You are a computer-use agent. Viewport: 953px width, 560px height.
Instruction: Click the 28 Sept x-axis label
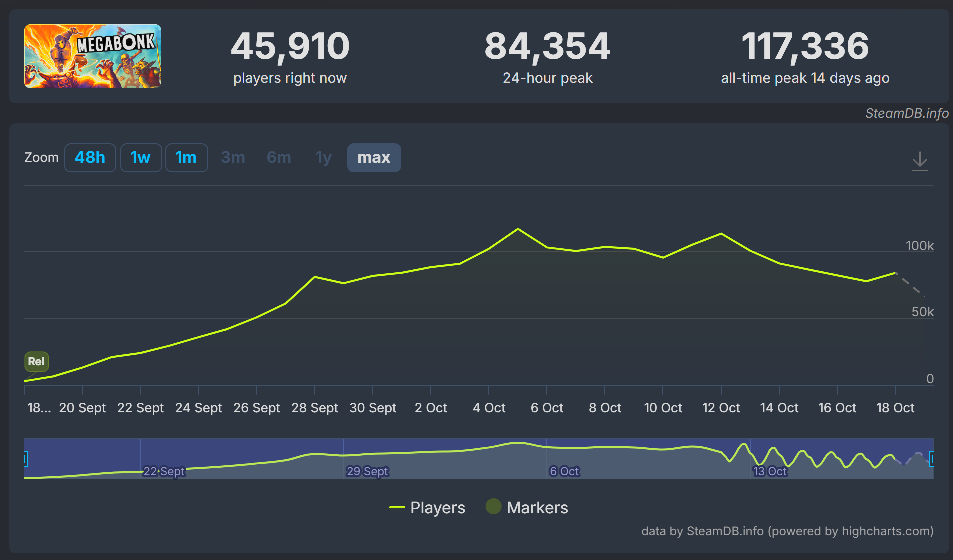314,408
